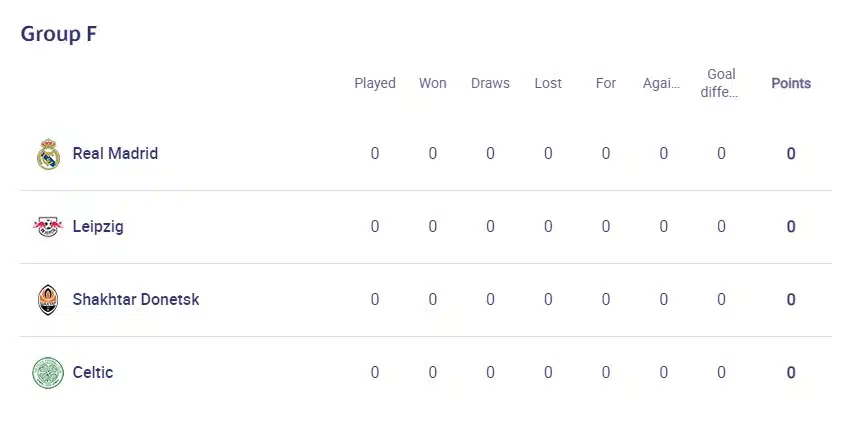This screenshot has height=425, width=848.
Task: Click the Group F heading
Action: 59,34
